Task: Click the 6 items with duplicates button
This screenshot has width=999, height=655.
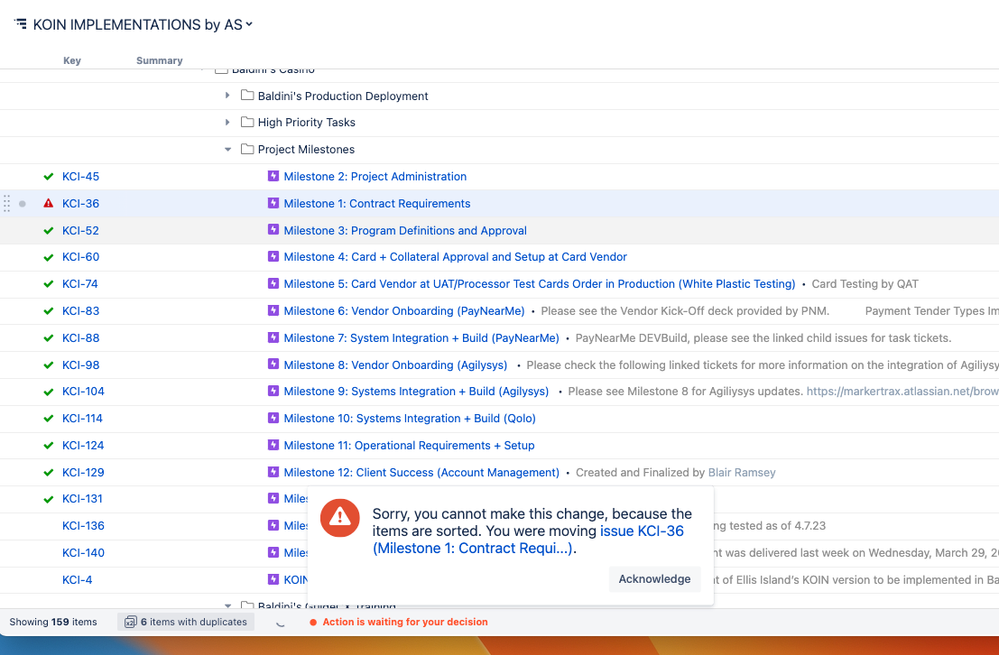Action: point(186,622)
